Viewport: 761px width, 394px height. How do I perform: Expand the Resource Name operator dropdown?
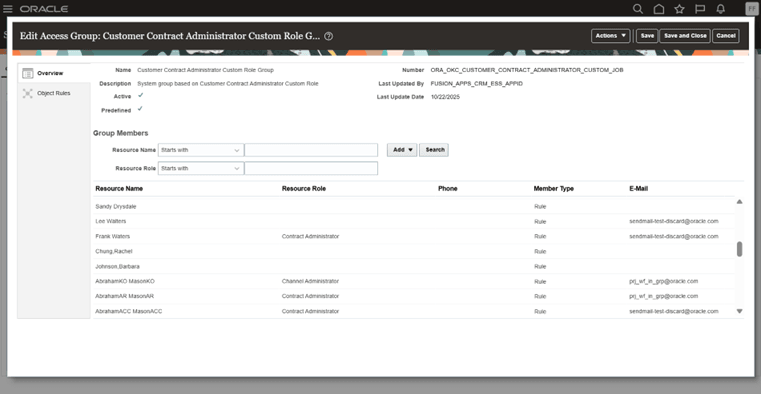pyautogui.click(x=200, y=150)
